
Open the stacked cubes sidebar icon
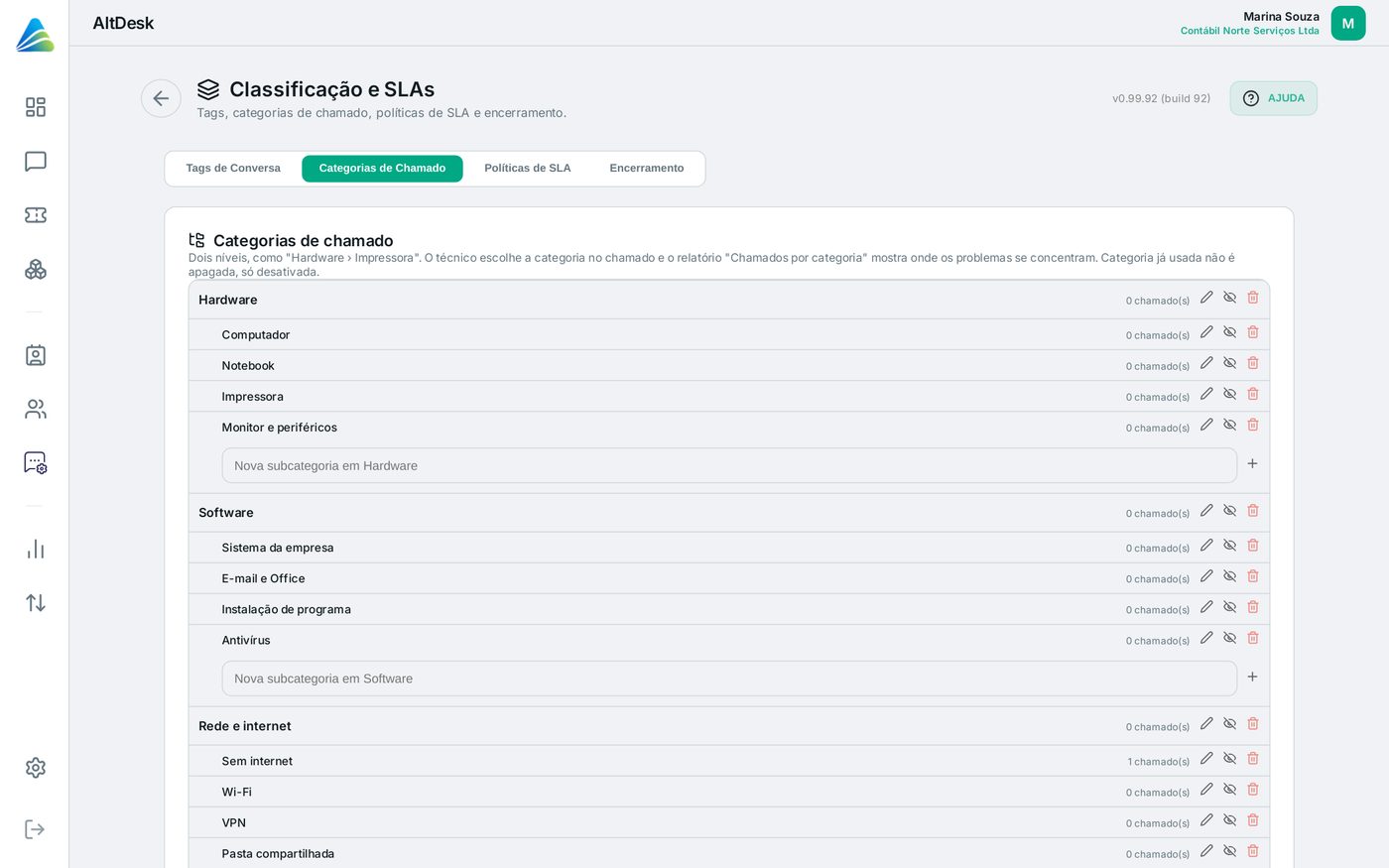pyautogui.click(x=36, y=269)
